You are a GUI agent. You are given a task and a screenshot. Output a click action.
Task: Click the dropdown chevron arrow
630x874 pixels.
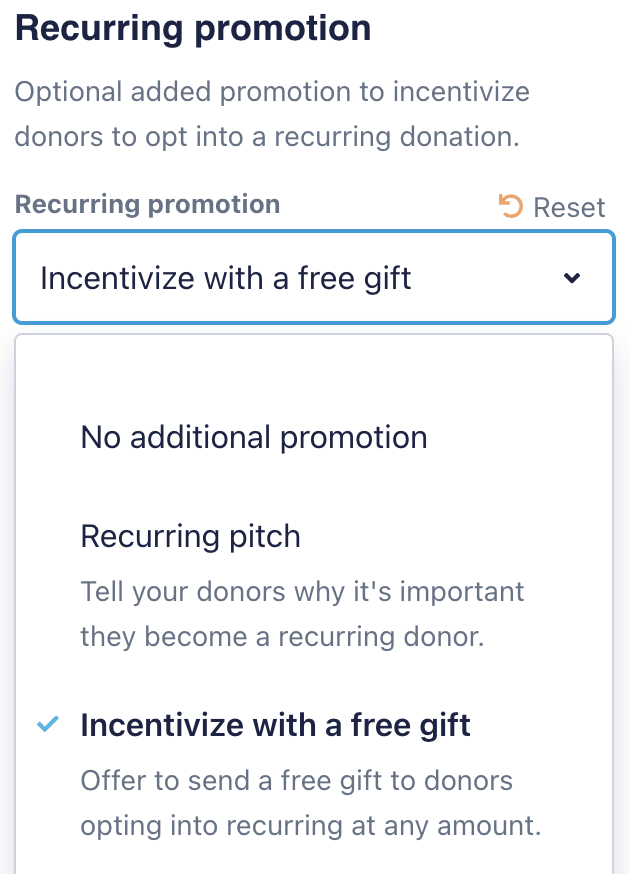pyautogui.click(x=572, y=279)
